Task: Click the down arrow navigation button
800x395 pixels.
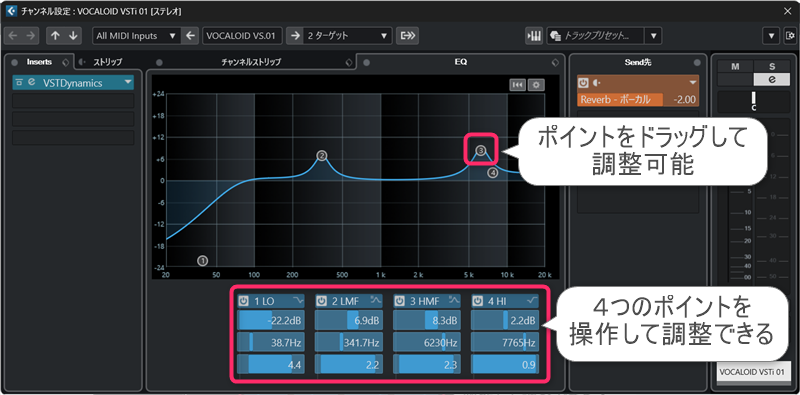Action: (x=73, y=36)
